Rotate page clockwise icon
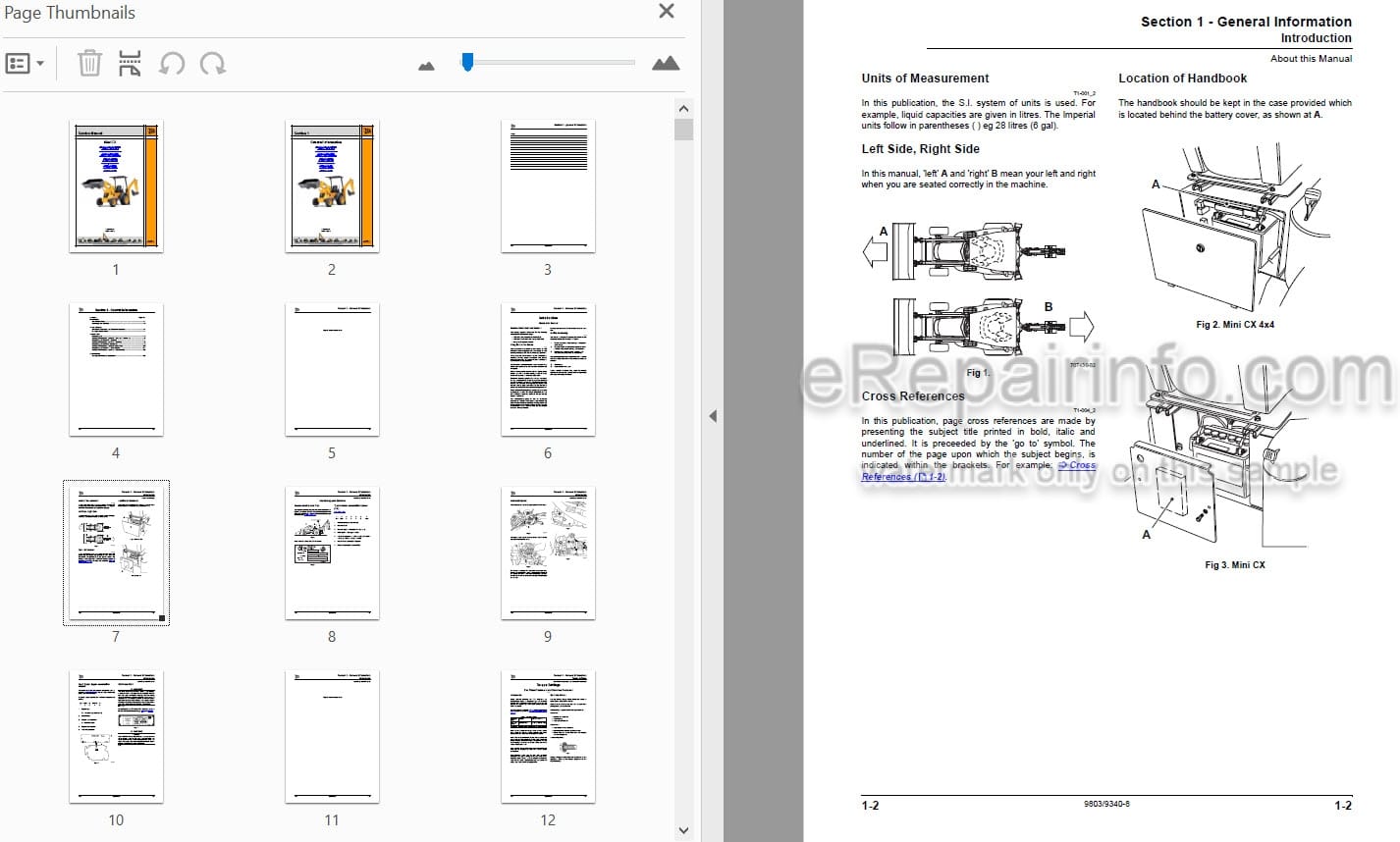Screen dimensions: 1400x842 pyautogui.click(x=213, y=64)
